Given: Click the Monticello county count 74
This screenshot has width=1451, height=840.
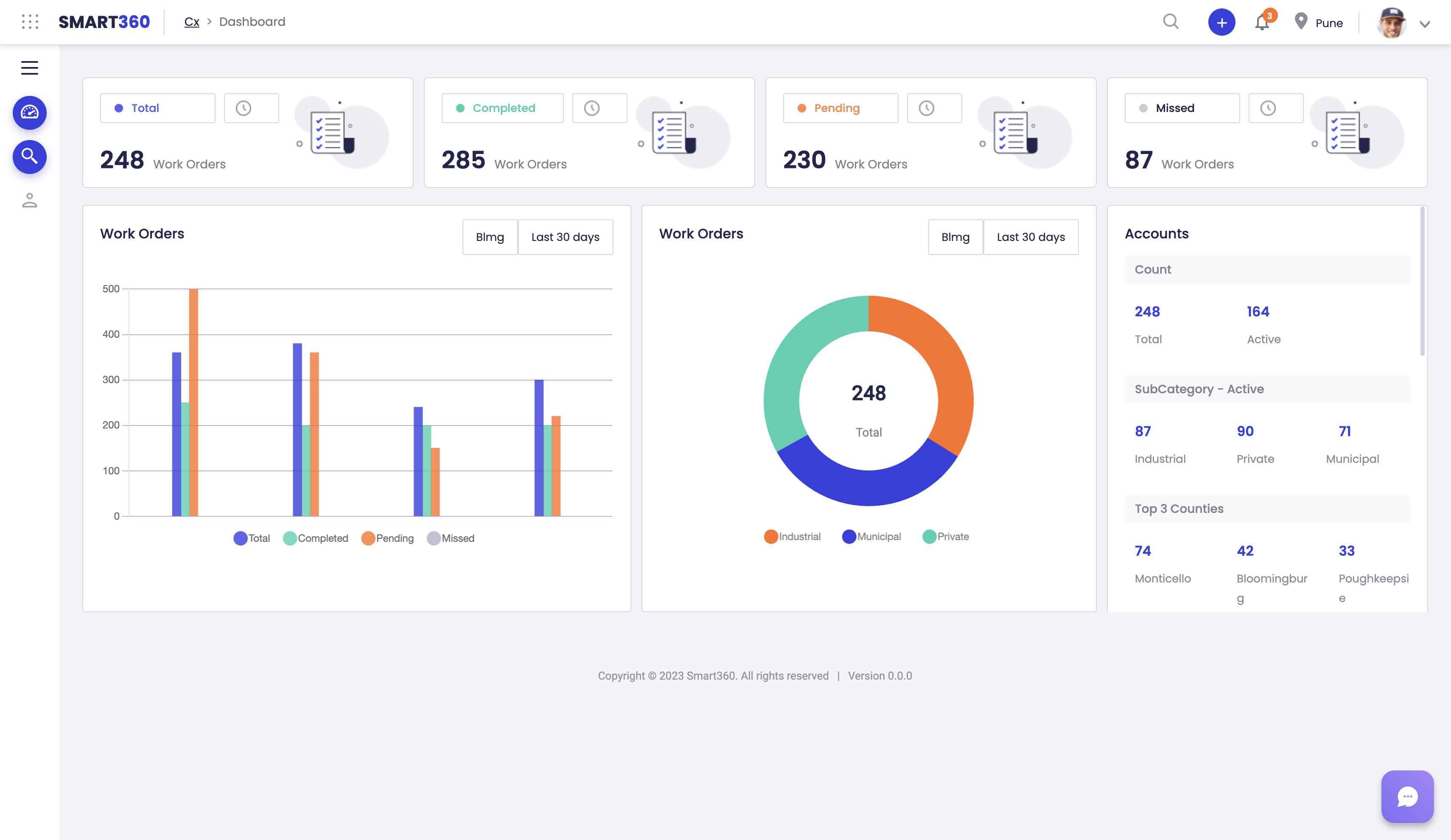Looking at the screenshot, I should click(1143, 551).
